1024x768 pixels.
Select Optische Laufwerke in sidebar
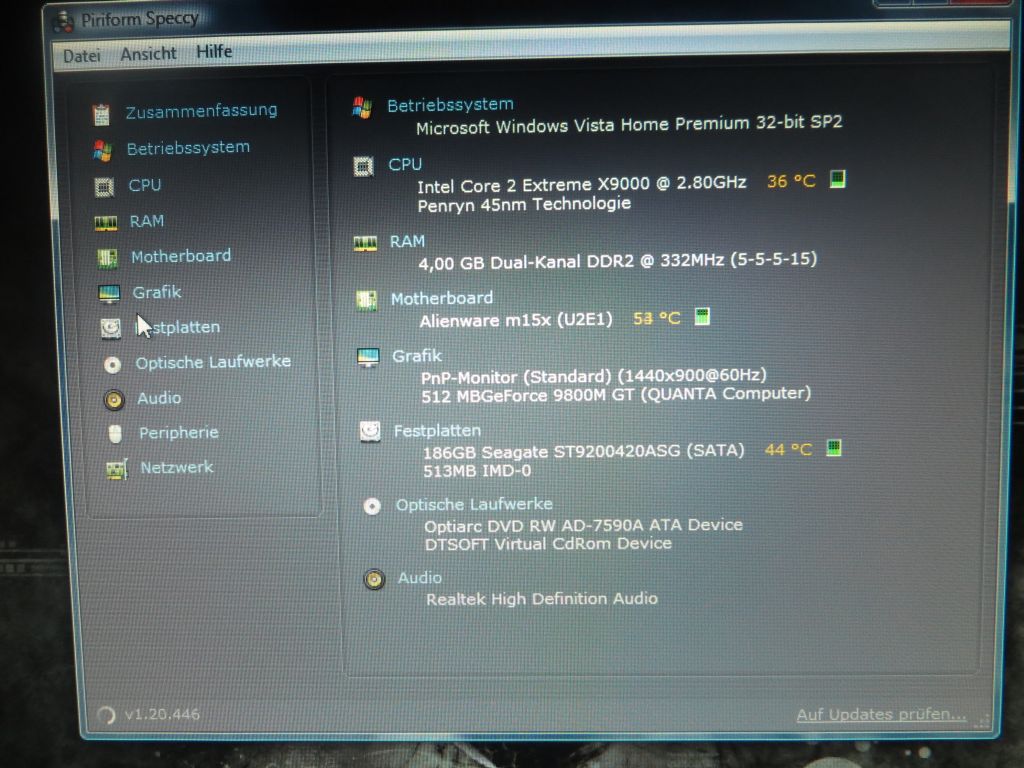pos(213,362)
